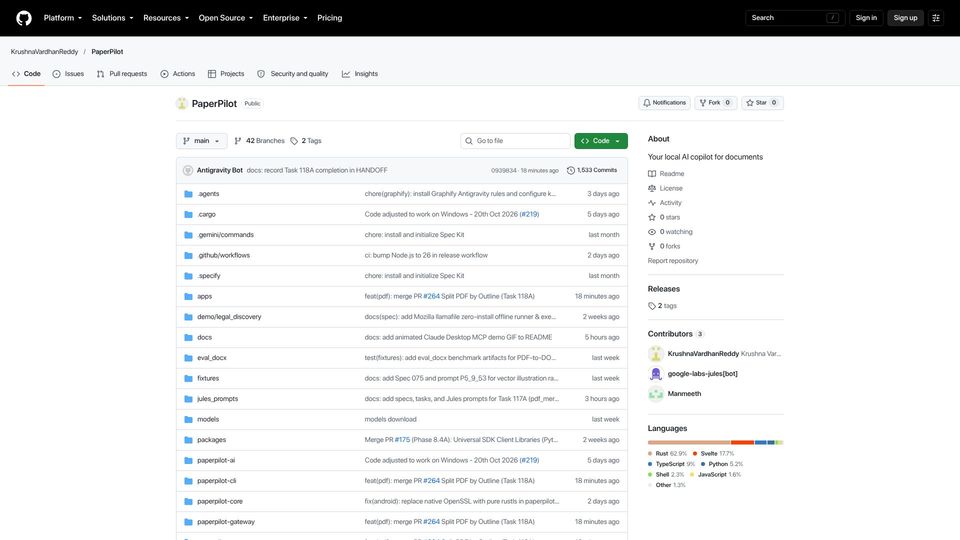
Task: Star the PaperPilot repository
Action: point(762,103)
